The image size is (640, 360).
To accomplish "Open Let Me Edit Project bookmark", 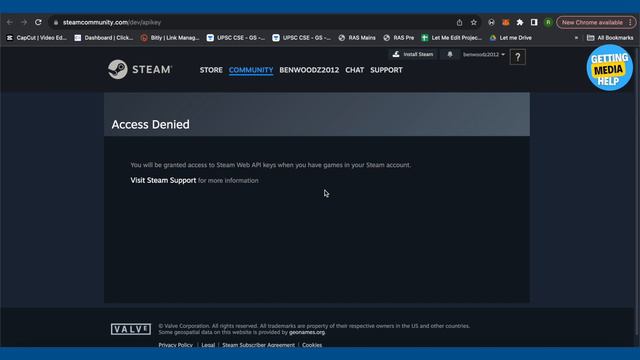I will (x=452, y=38).
